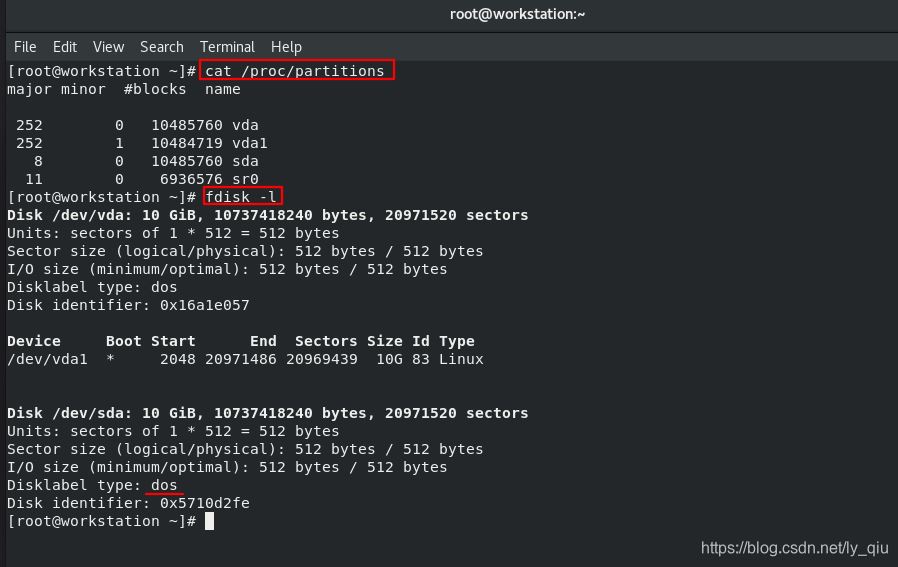Viewport: 898px width, 567px height.
Task: Click the Sectors column header
Action: pos(325,341)
